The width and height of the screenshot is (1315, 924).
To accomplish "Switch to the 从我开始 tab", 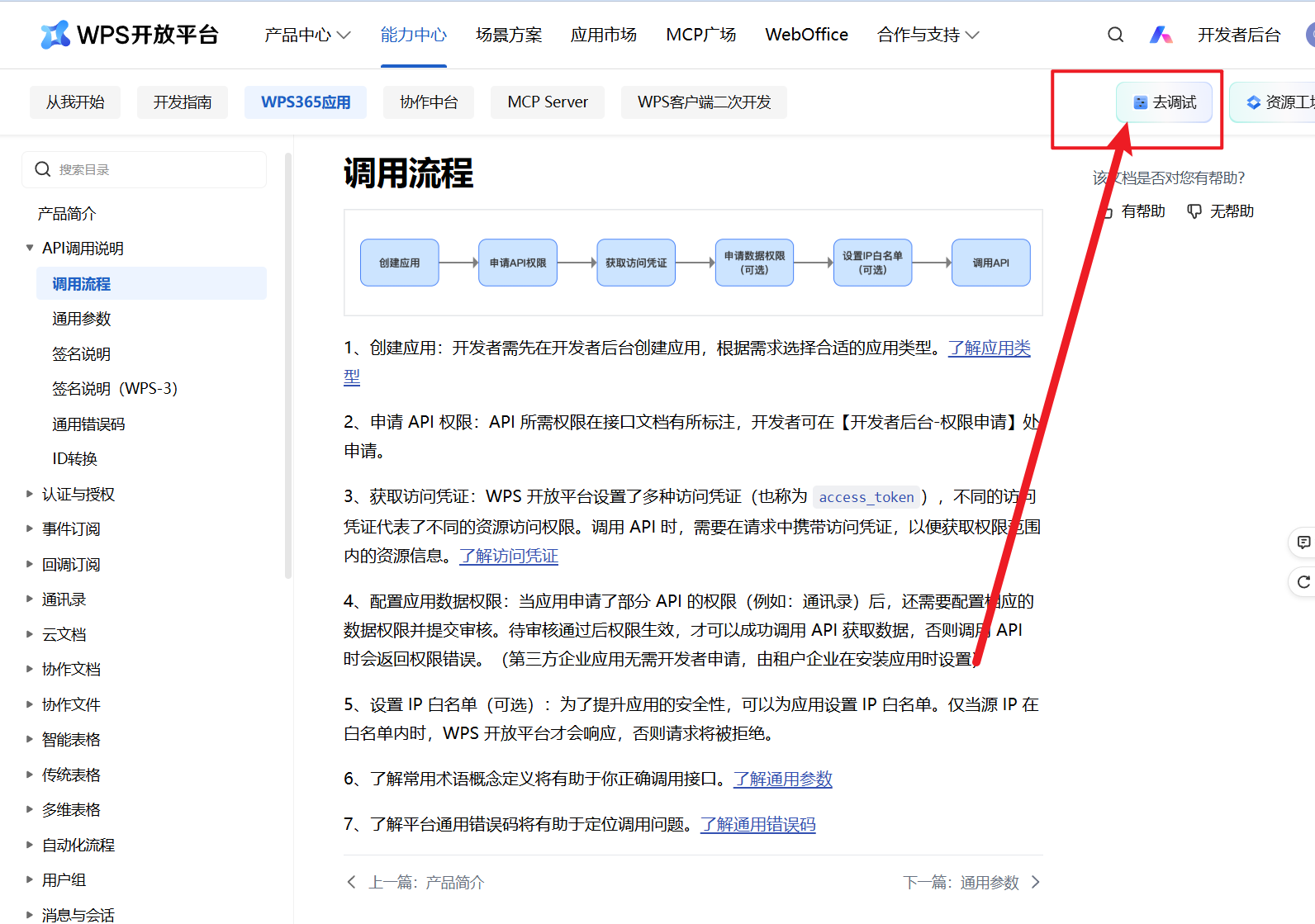I will pos(75,102).
